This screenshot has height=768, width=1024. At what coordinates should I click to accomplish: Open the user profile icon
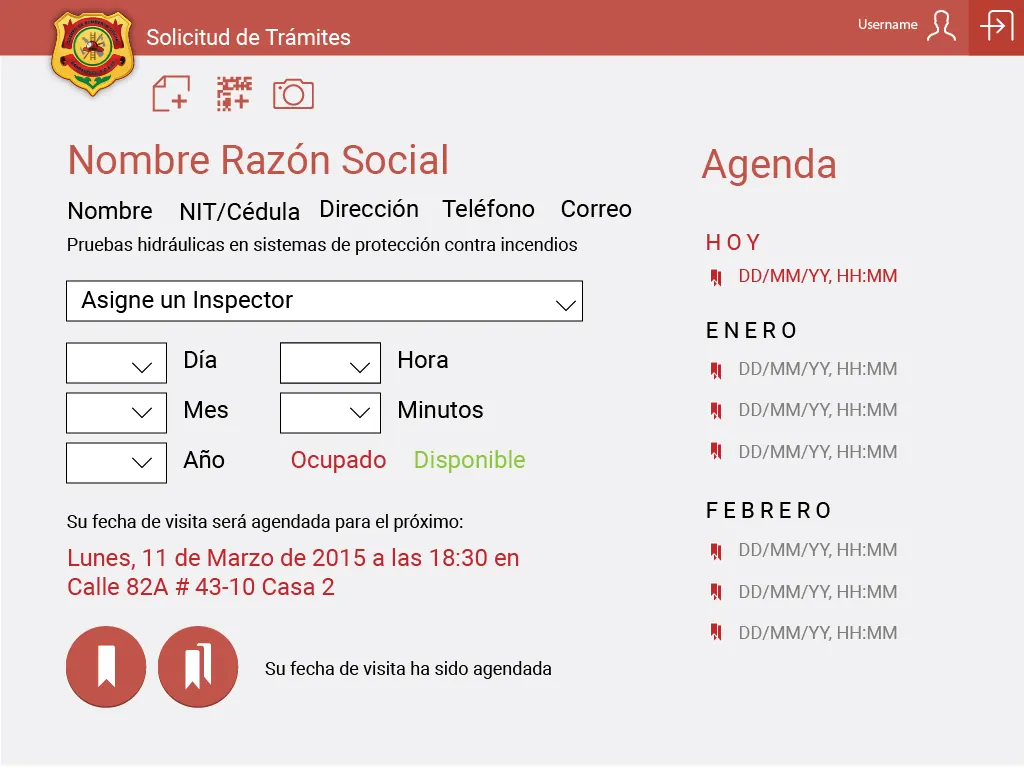pos(941,26)
